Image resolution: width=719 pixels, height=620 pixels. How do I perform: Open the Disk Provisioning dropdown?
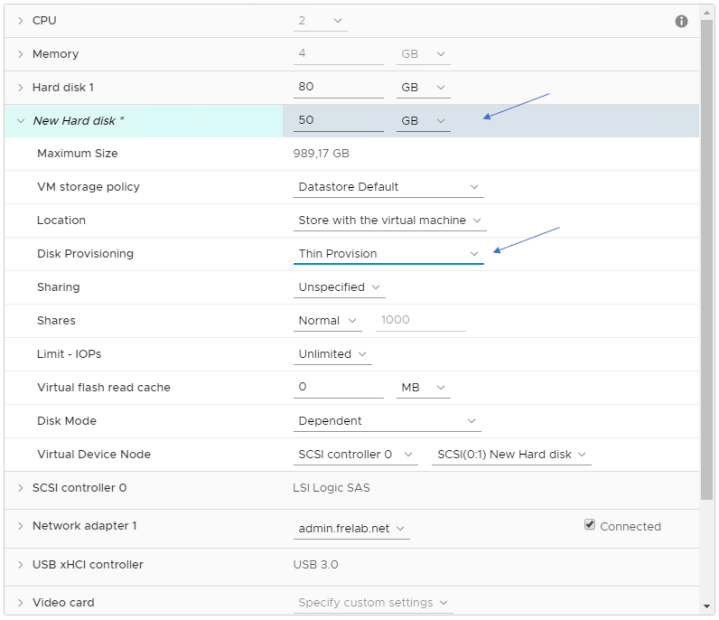tap(388, 254)
